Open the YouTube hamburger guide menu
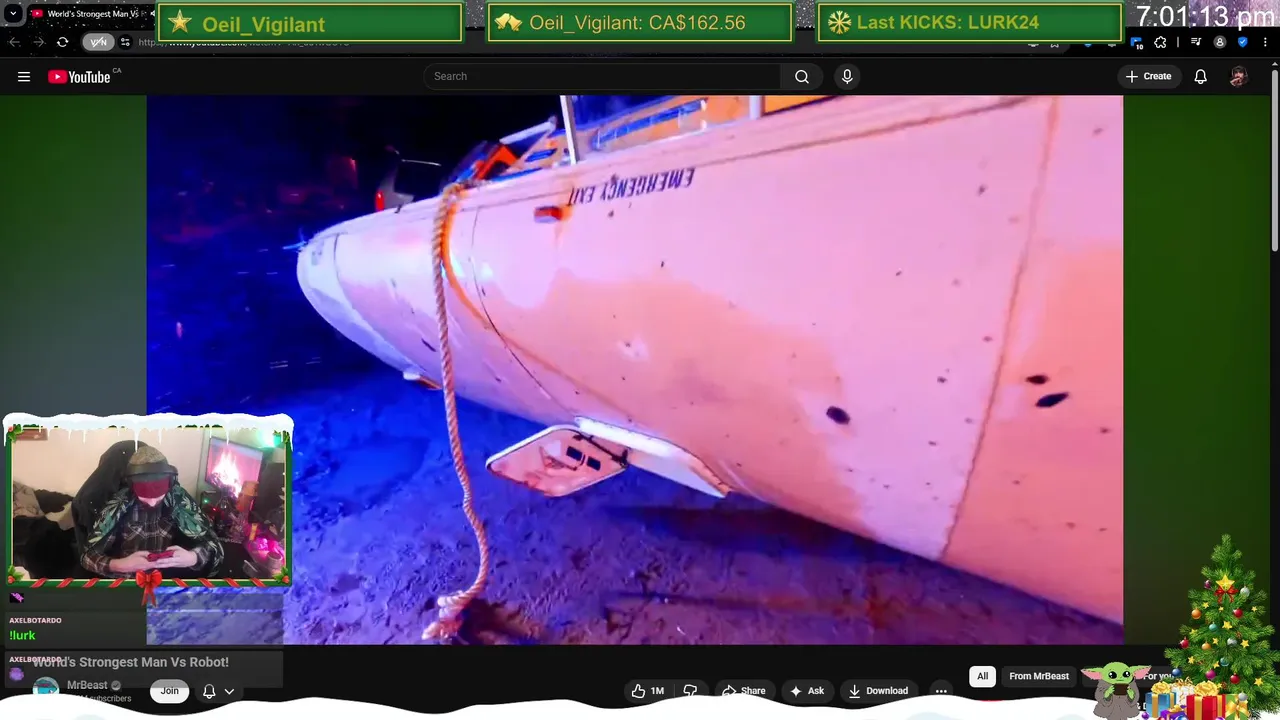This screenshot has height=720, width=1280. 24,77
